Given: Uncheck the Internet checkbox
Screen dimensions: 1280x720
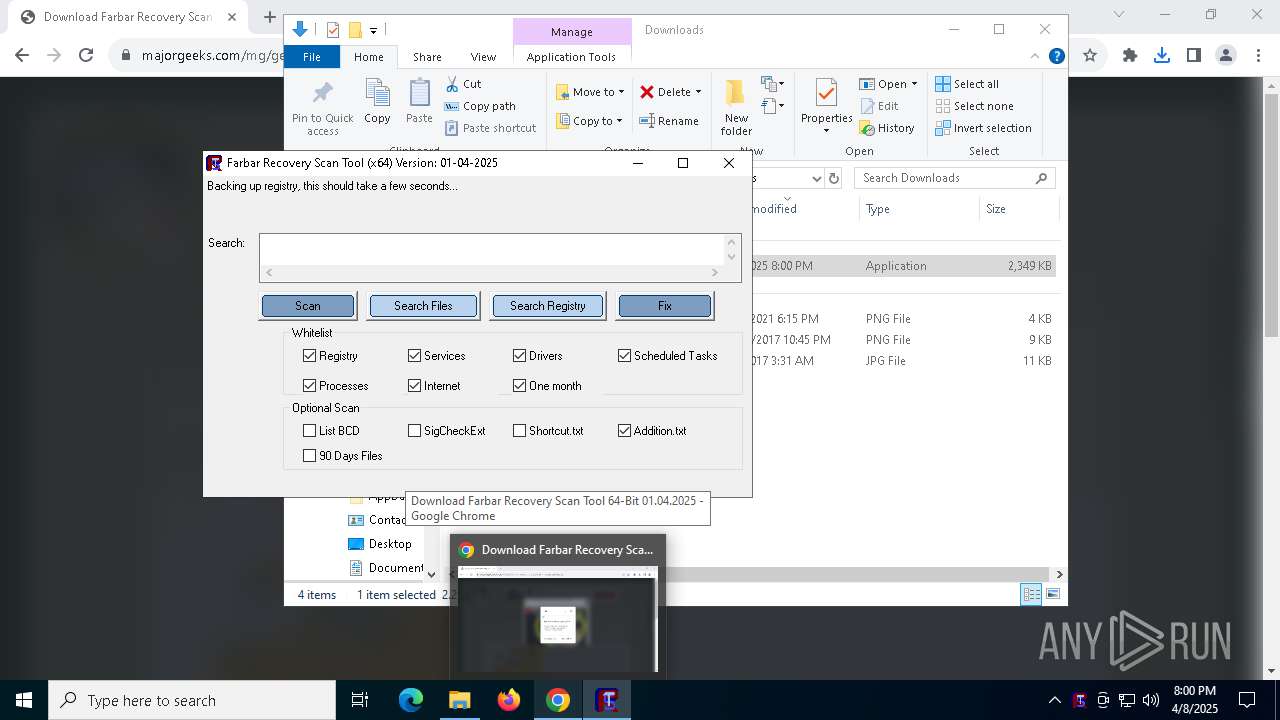Looking at the screenshot, I should click(414, 386).
